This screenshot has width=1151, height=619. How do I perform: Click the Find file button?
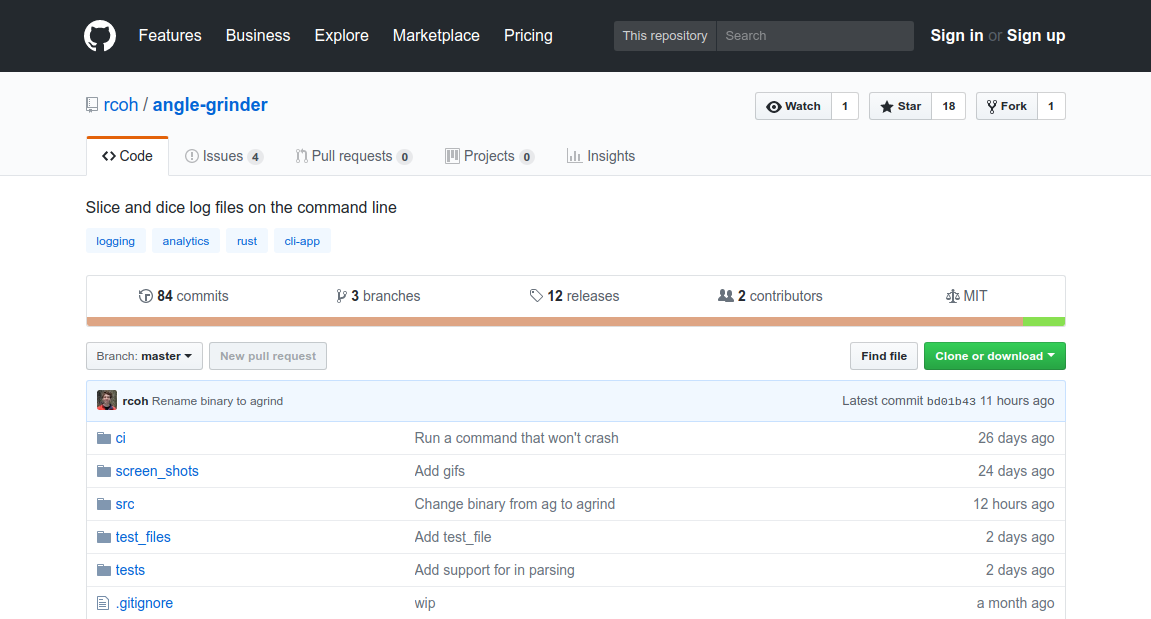point(884,356)
